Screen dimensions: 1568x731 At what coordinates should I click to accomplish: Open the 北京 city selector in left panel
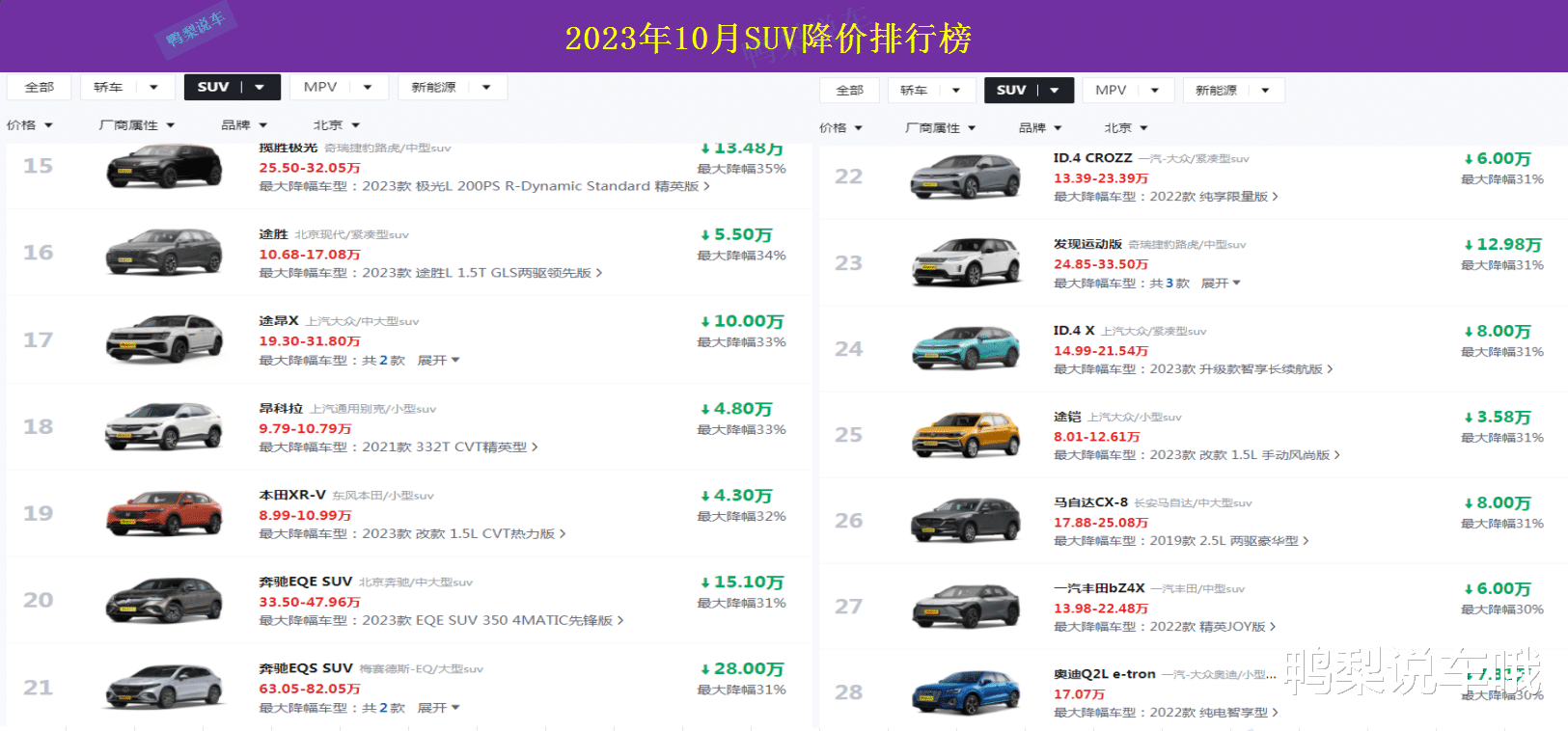pos(337,125)
